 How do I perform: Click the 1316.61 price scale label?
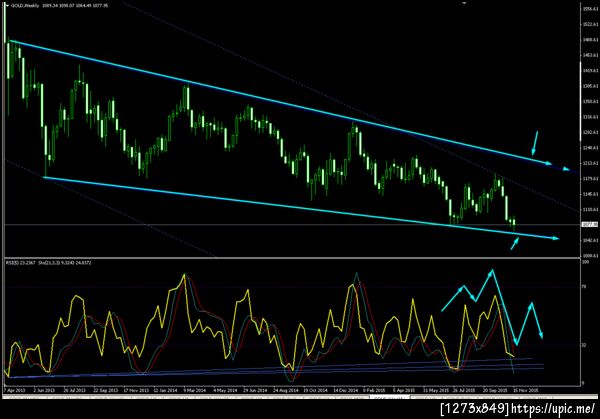[591, 117]
